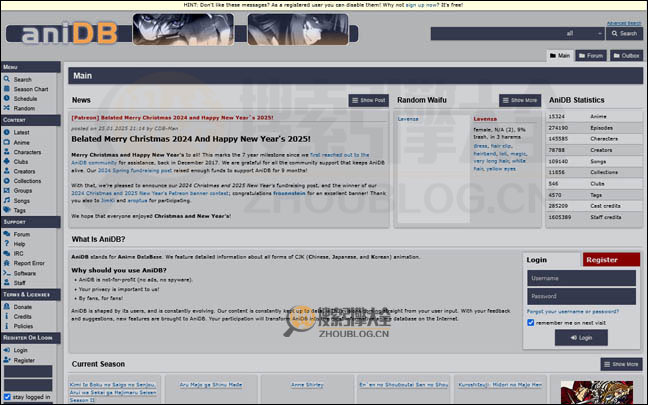The image size is (648, 405).
Task: Open the Patreon Belated Merry Christmas news headline
Action: point(172,117)
